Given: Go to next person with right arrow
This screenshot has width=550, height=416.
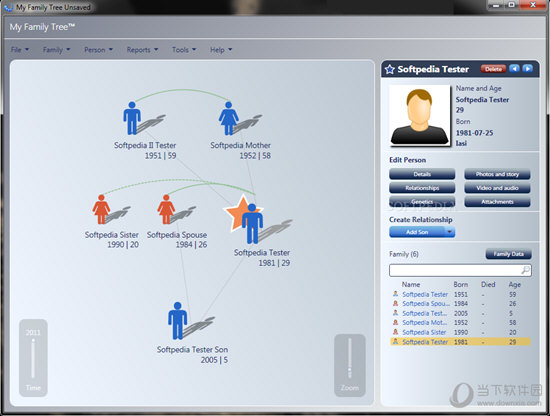Looking at the screenshot, I should click(527, 68).
